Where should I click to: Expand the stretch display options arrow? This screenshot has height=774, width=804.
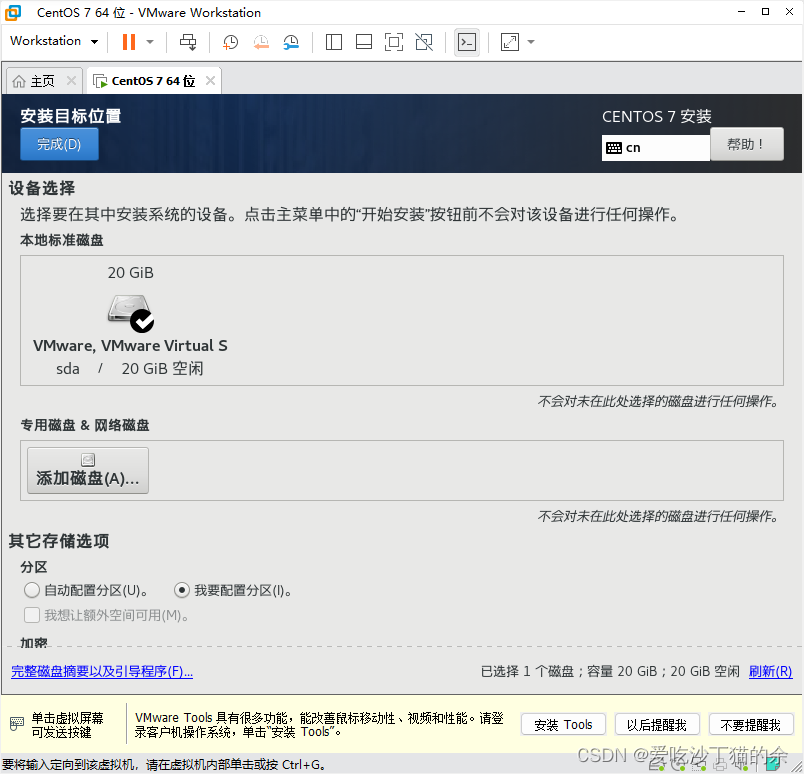[x=531, y=42]
